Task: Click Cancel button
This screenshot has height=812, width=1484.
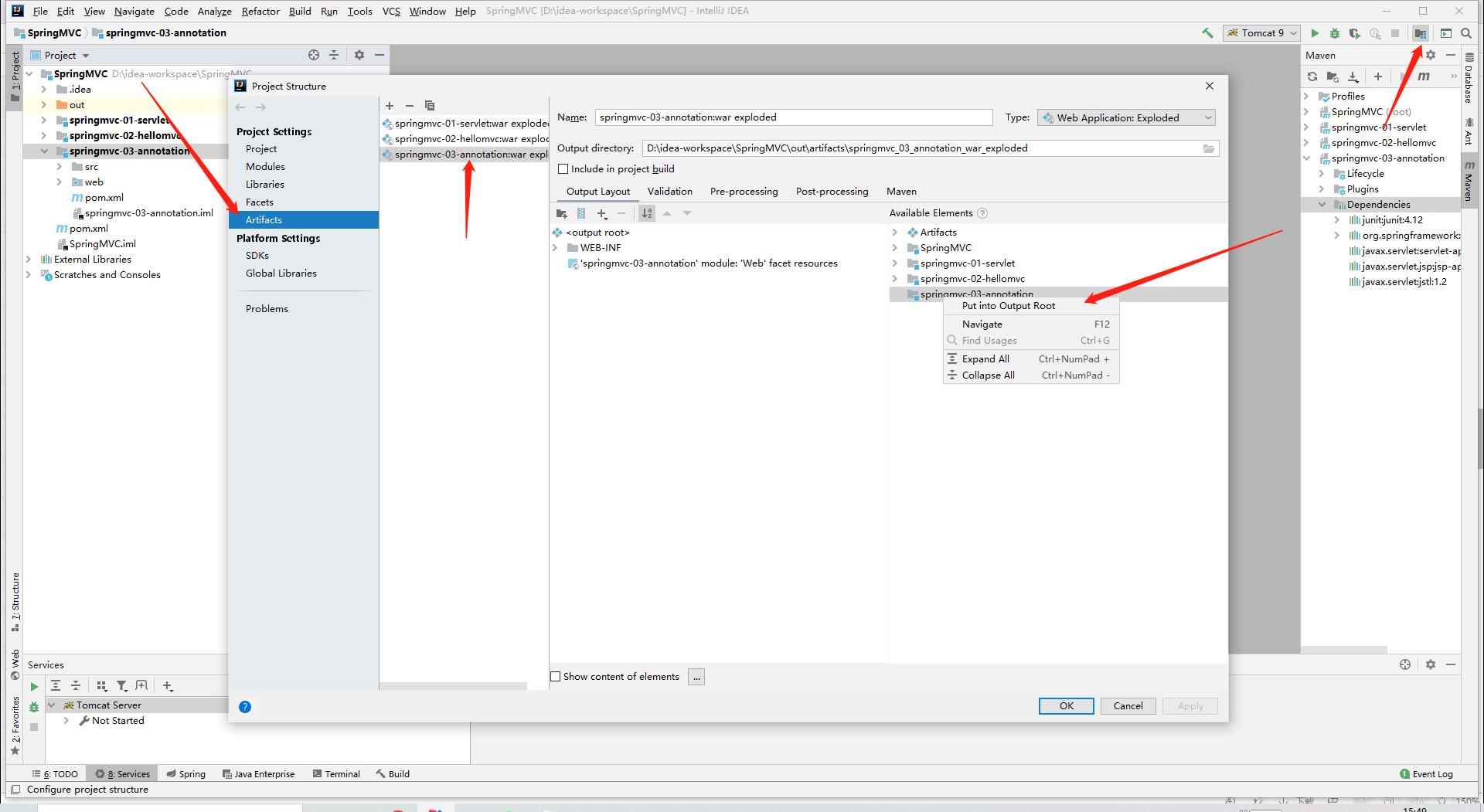Action: 1128,706
